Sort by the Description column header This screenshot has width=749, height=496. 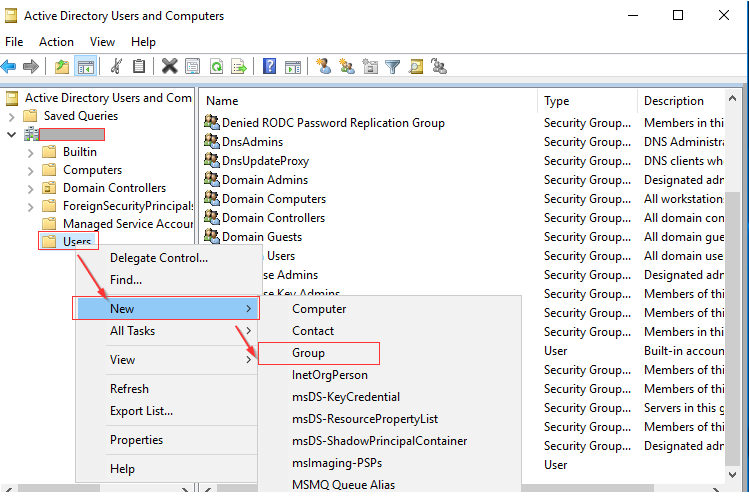point(681,101)
